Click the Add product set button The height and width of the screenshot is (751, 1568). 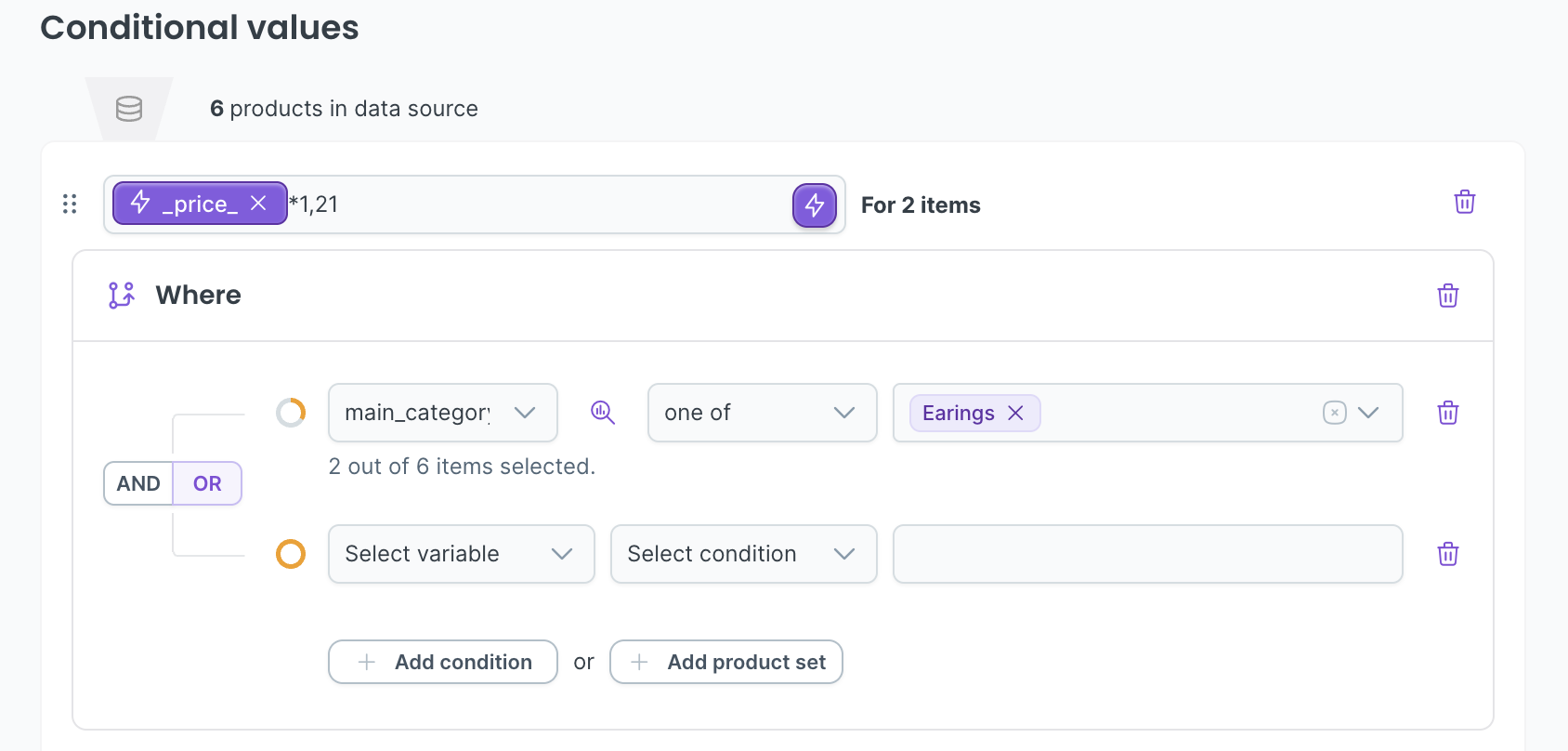726,662
